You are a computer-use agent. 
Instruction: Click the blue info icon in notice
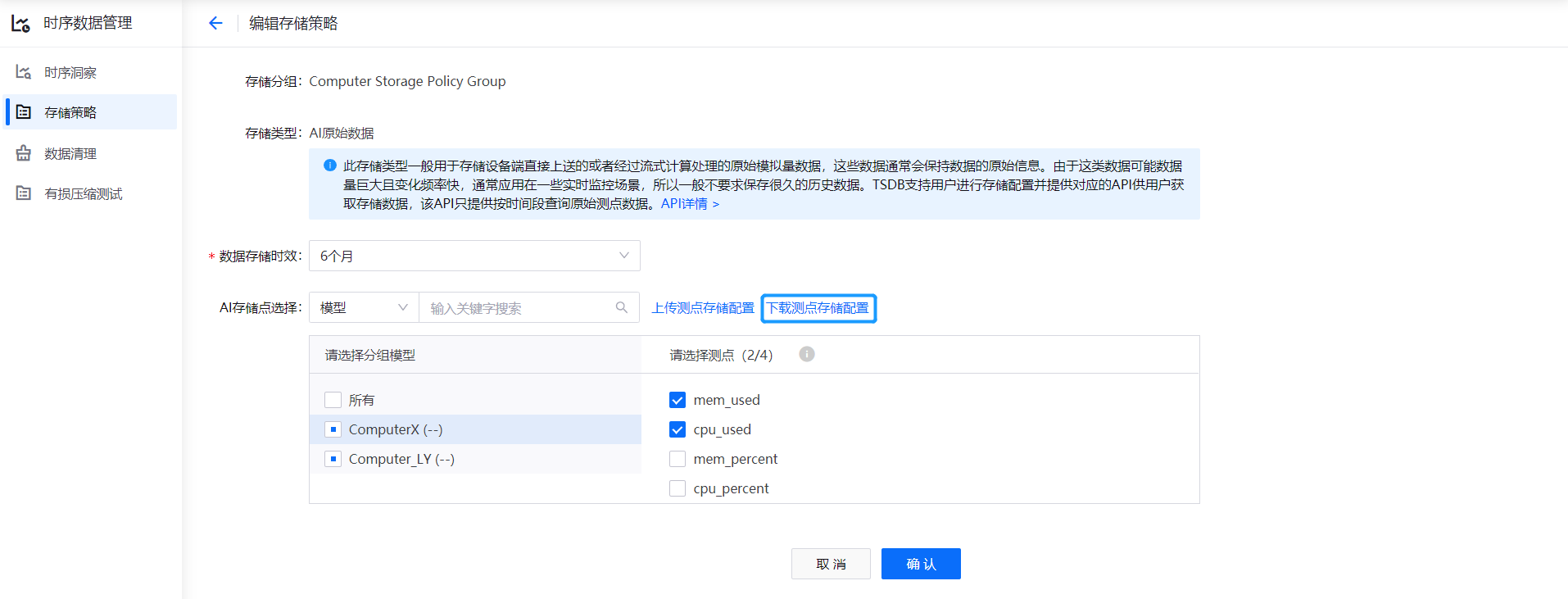pos(330,166)
